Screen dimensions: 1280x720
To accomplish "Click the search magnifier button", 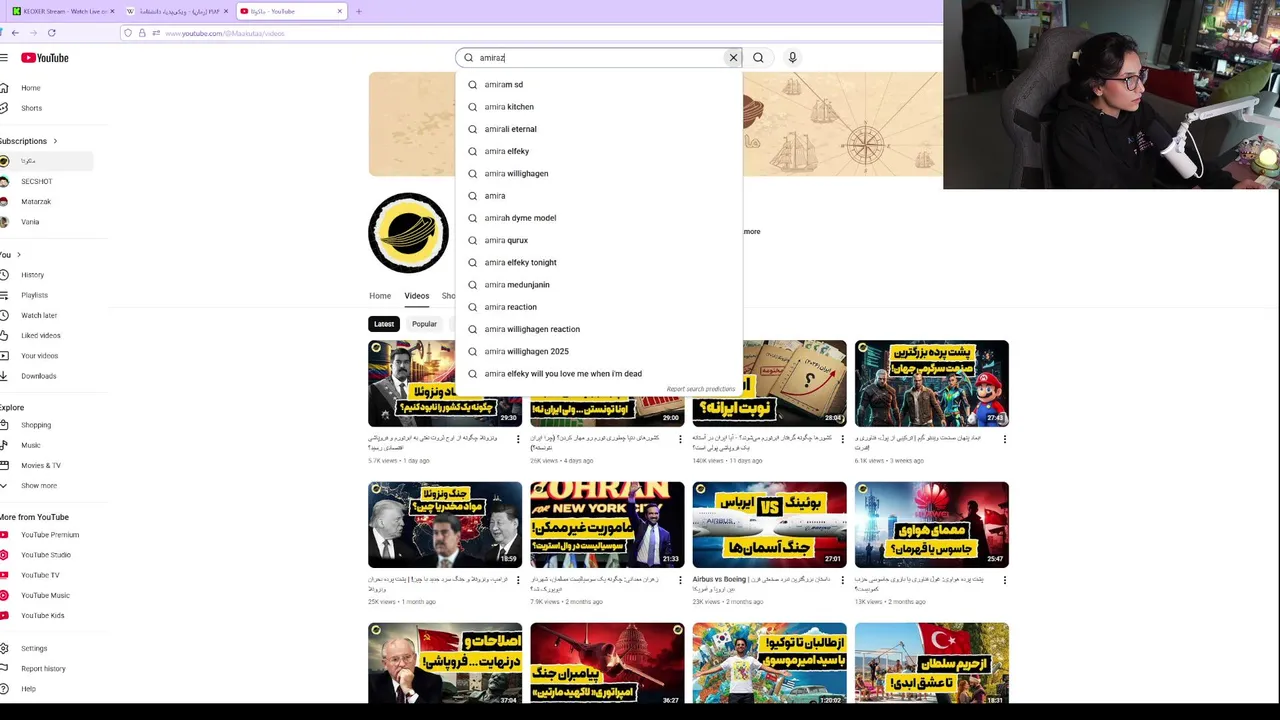I will 758,58.
